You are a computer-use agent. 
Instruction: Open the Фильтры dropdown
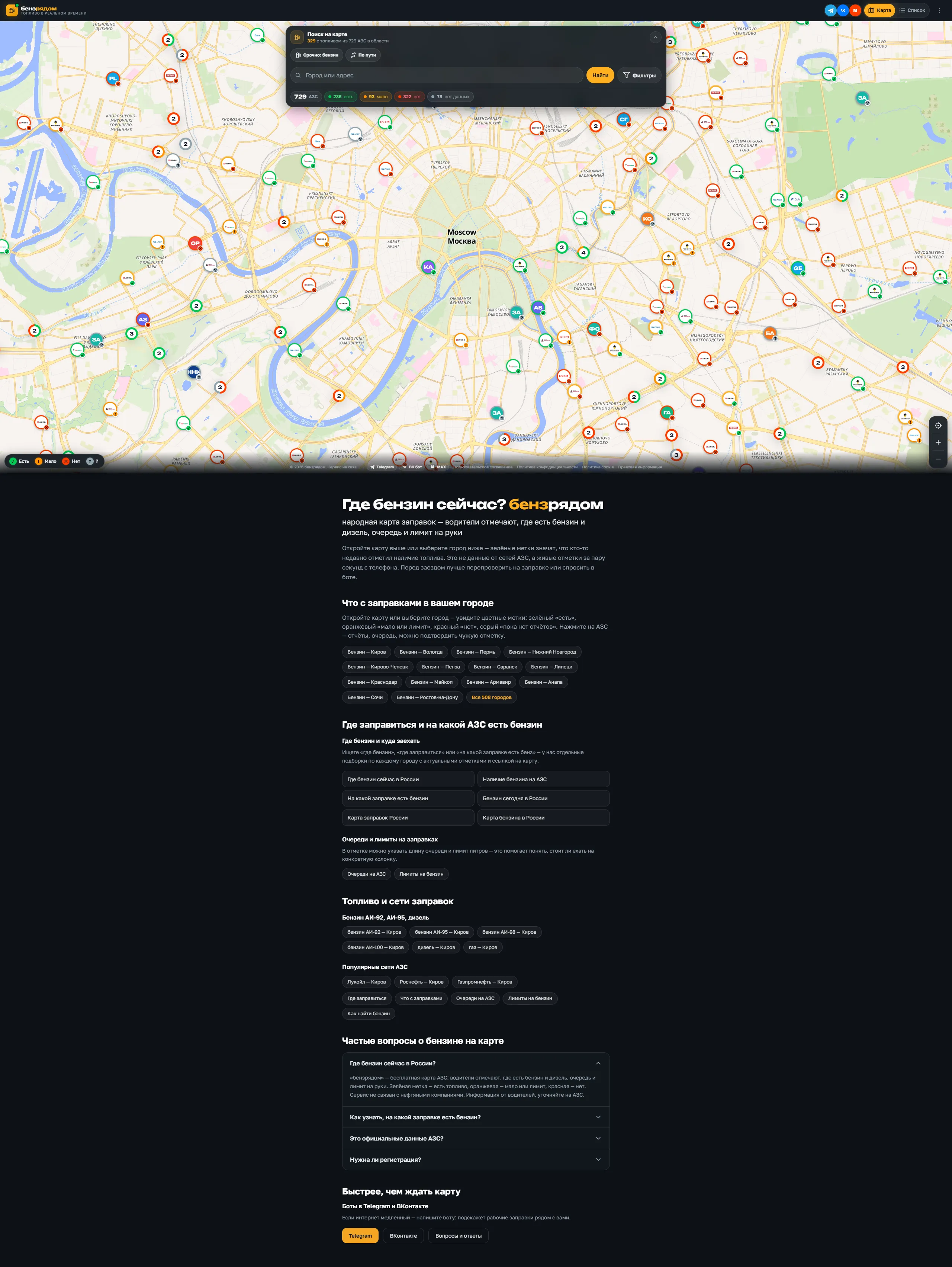(x=639, y=75)
